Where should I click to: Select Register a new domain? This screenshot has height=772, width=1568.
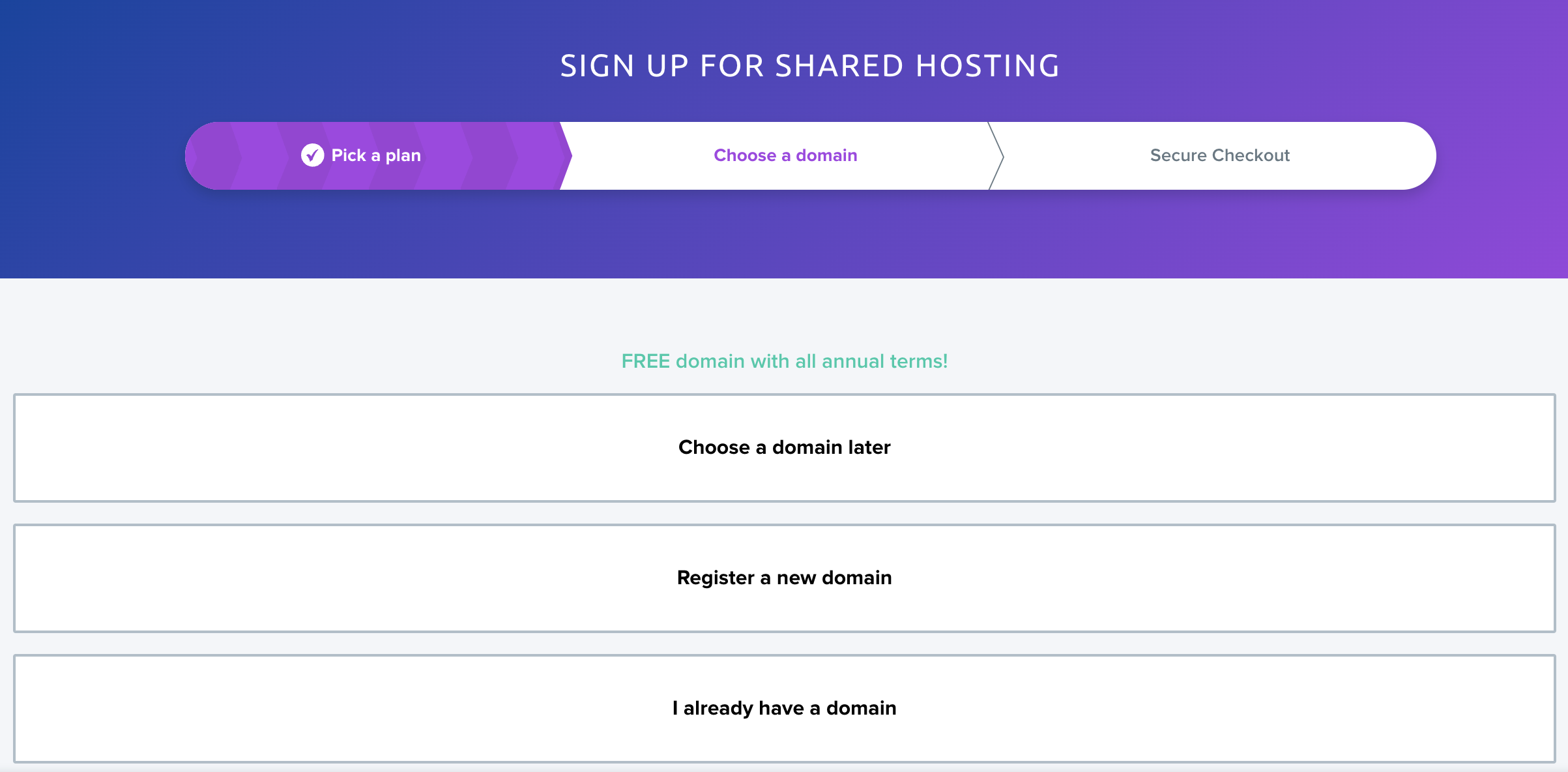pyautogui.click(x=784, y=578)
